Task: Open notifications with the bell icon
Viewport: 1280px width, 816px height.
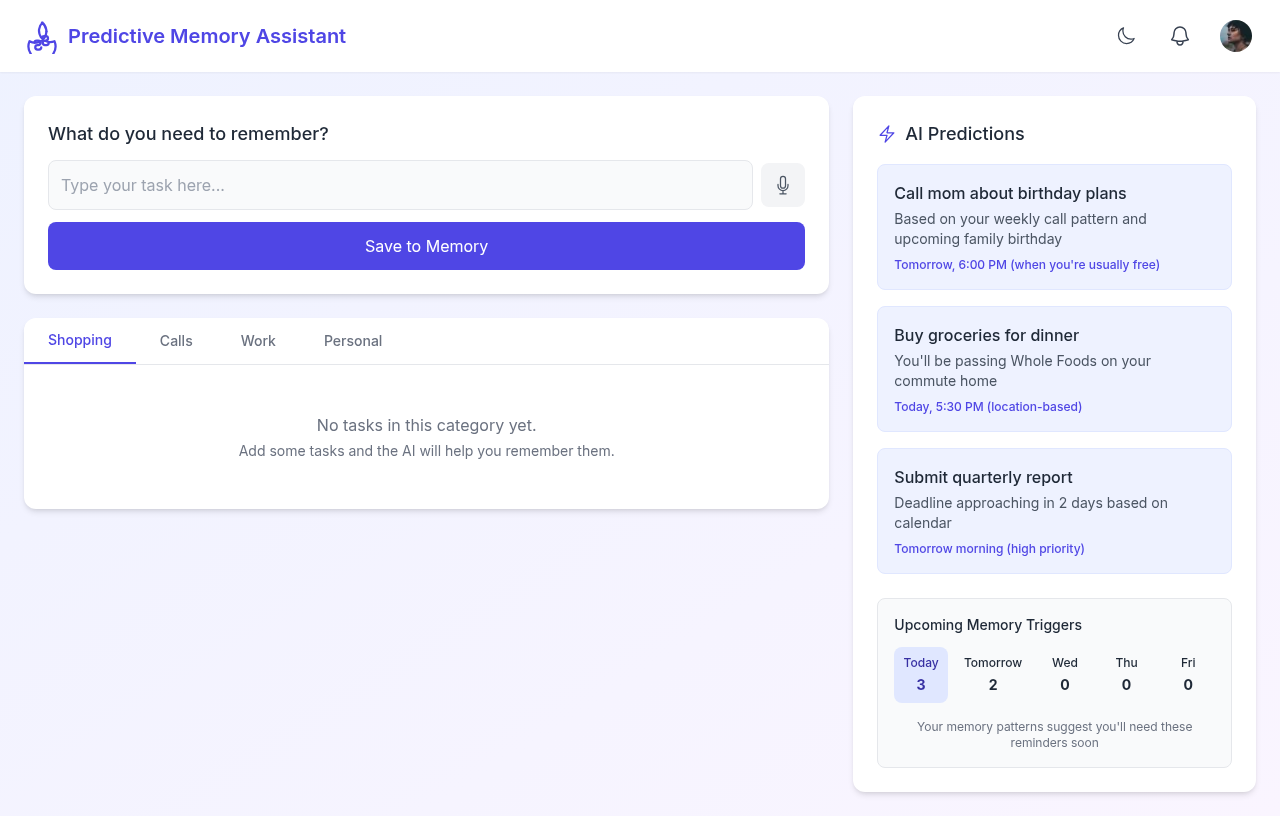Action: pos(1179,35)
